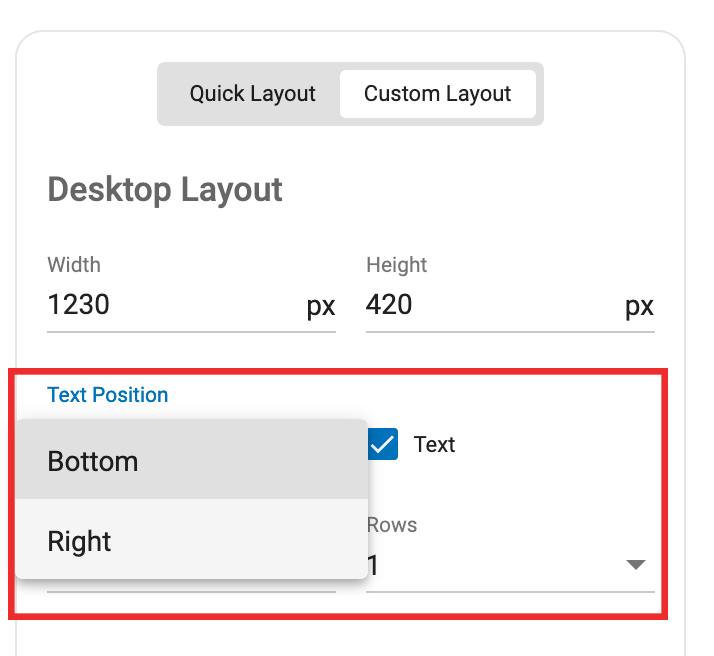Click the Rows label

392,525
